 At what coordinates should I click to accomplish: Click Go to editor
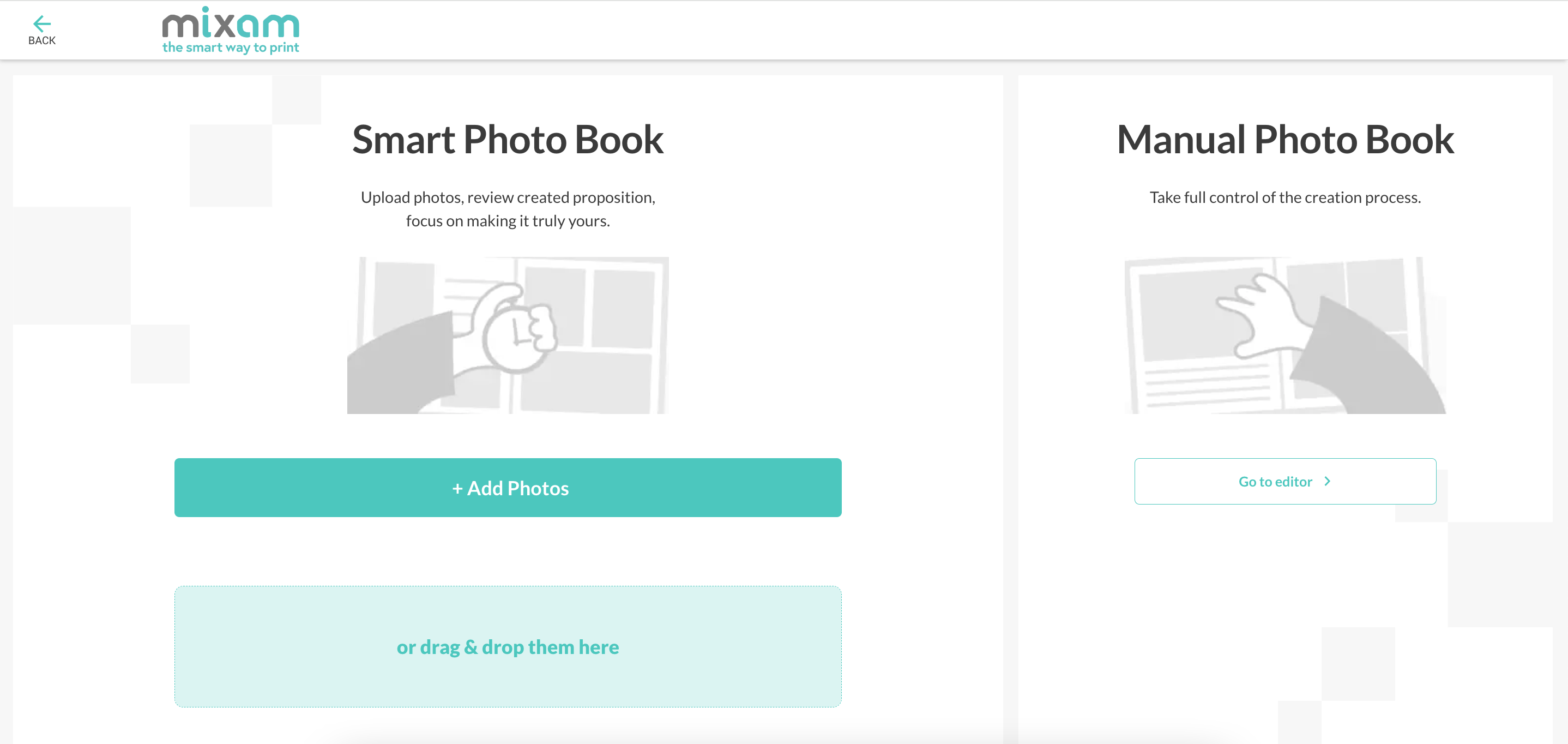click(x=1284, y=481)
